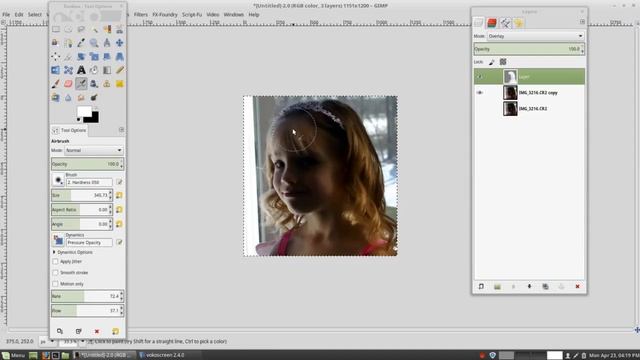
Task: Open the Airbrush Mode dropdown
Action: click(93, 150)
